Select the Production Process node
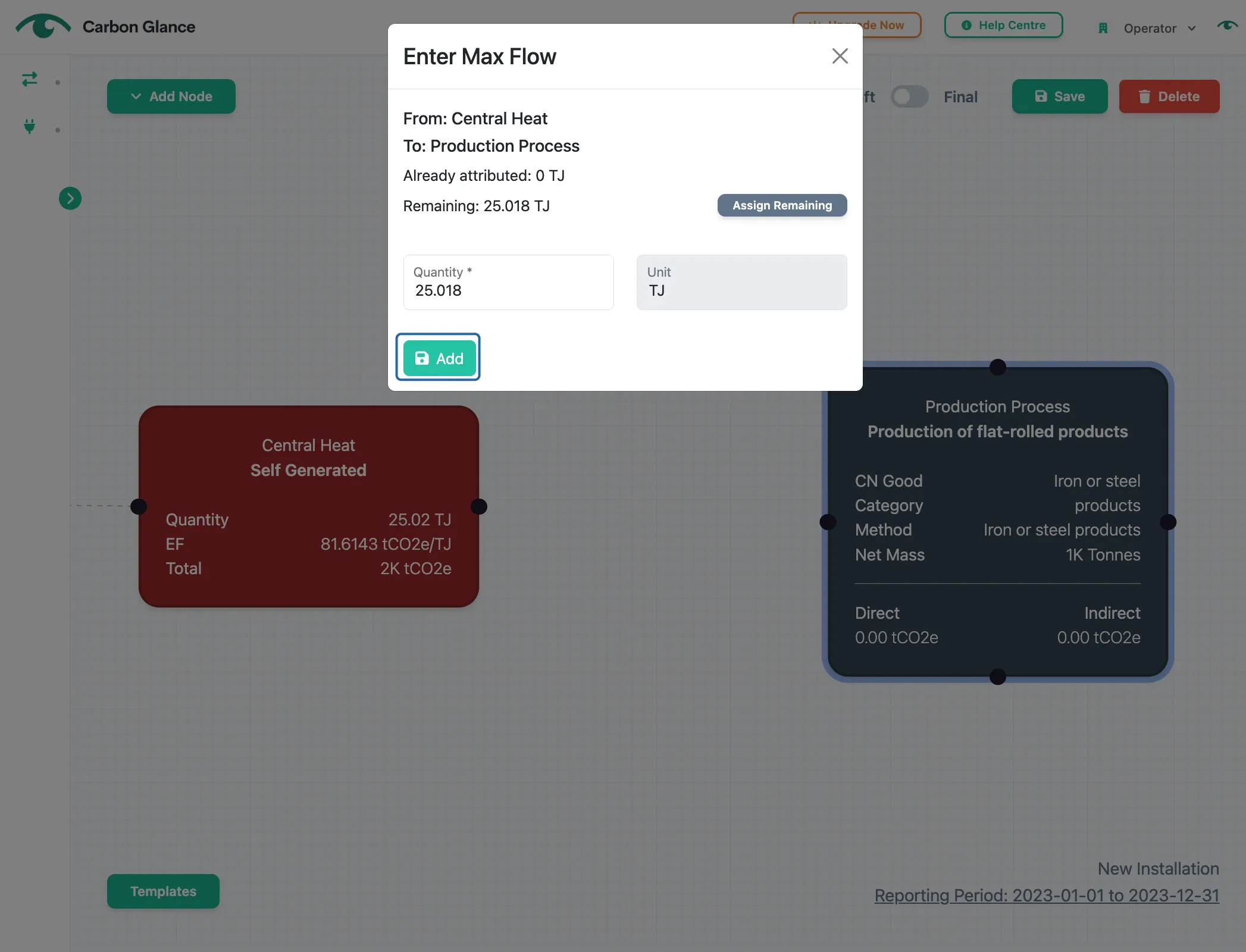This screenshot has width=1246, height=952. (997, 522)
